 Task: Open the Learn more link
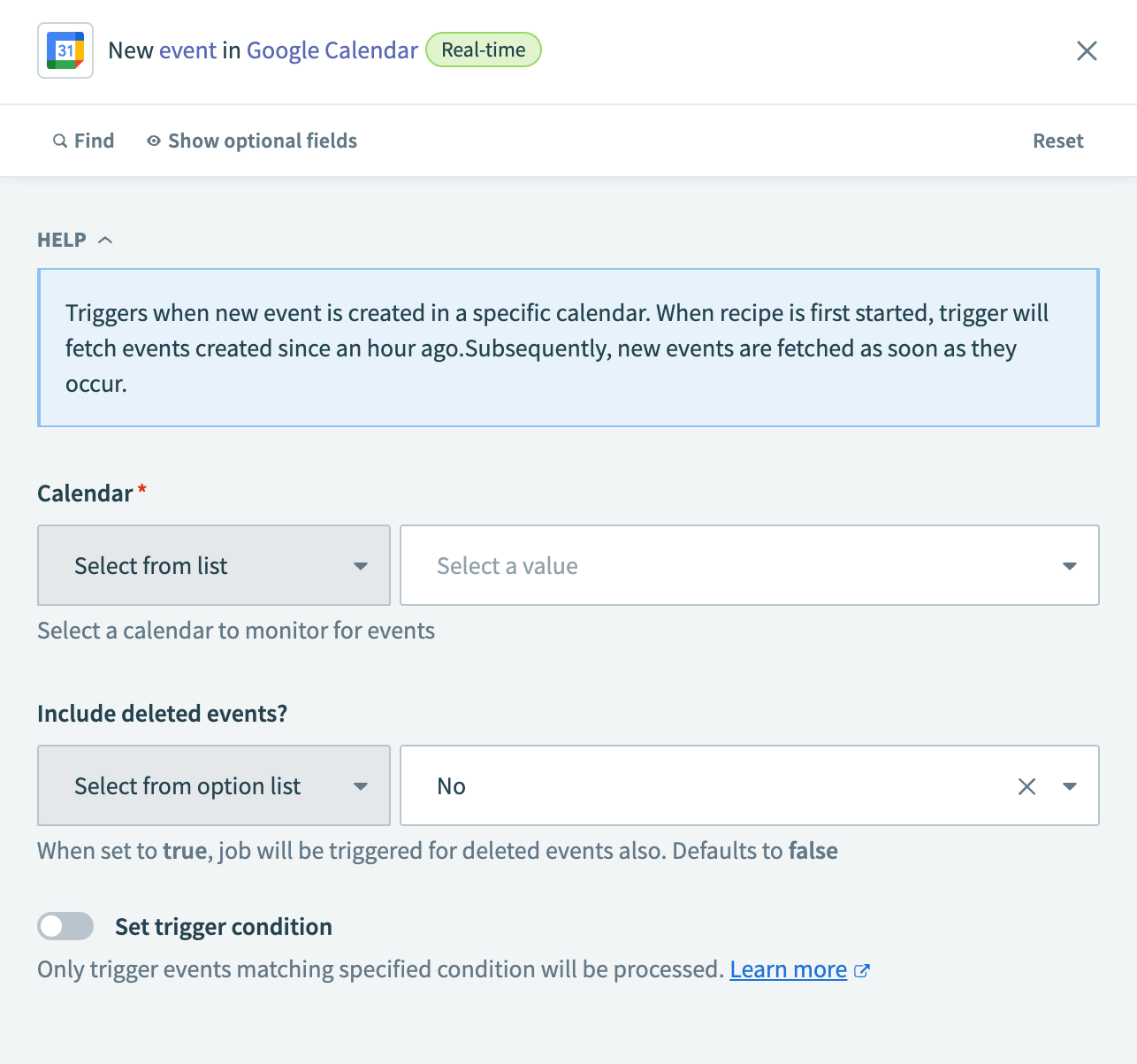point(788,970)
